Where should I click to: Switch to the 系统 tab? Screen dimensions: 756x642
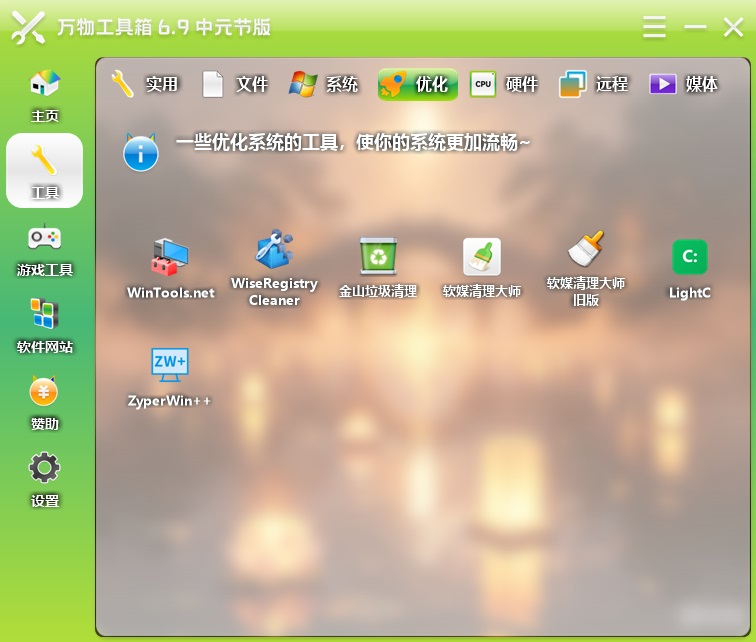point(324,84)
